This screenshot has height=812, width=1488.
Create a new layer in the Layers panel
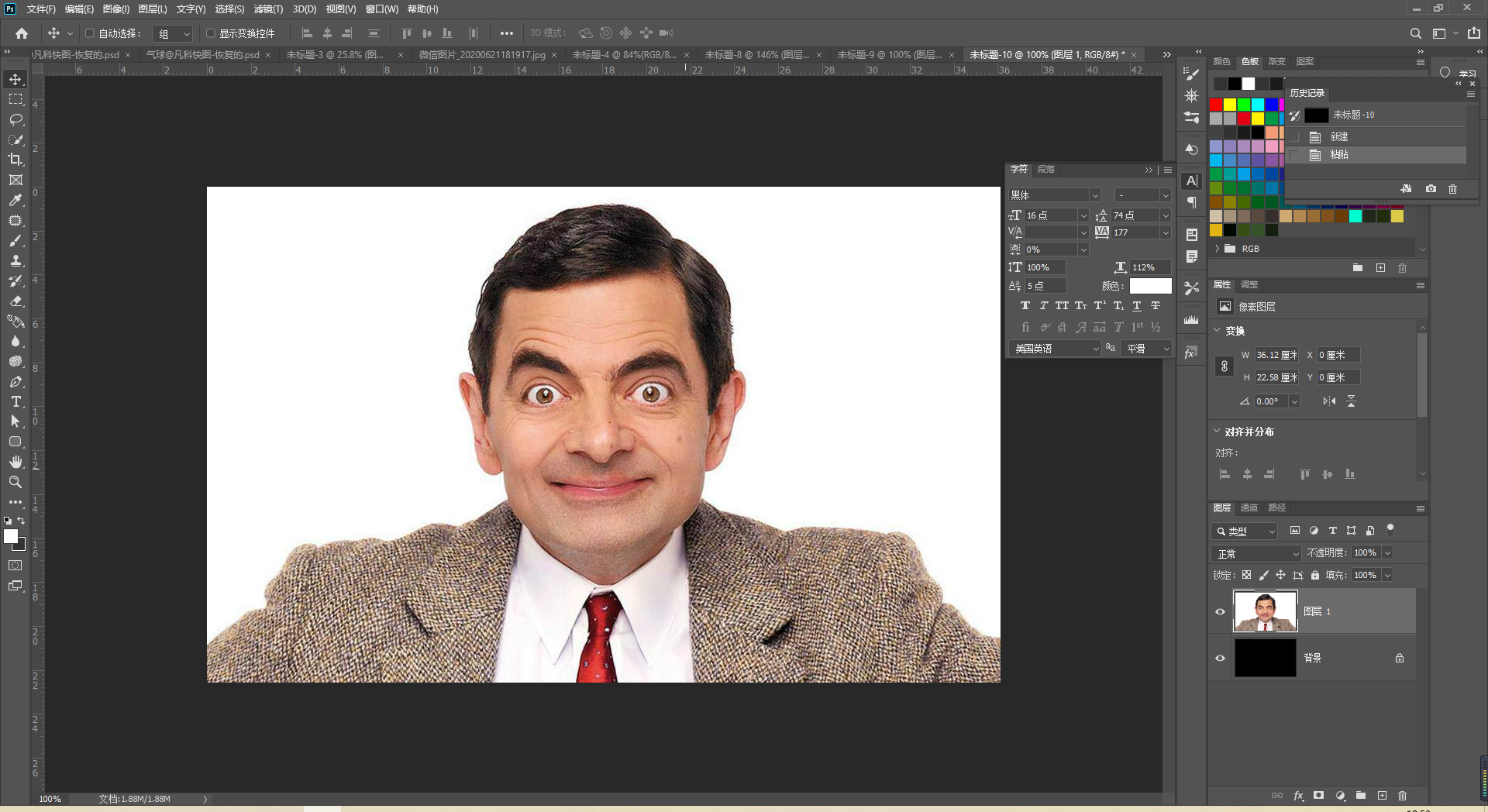(x=1382, y=796)
